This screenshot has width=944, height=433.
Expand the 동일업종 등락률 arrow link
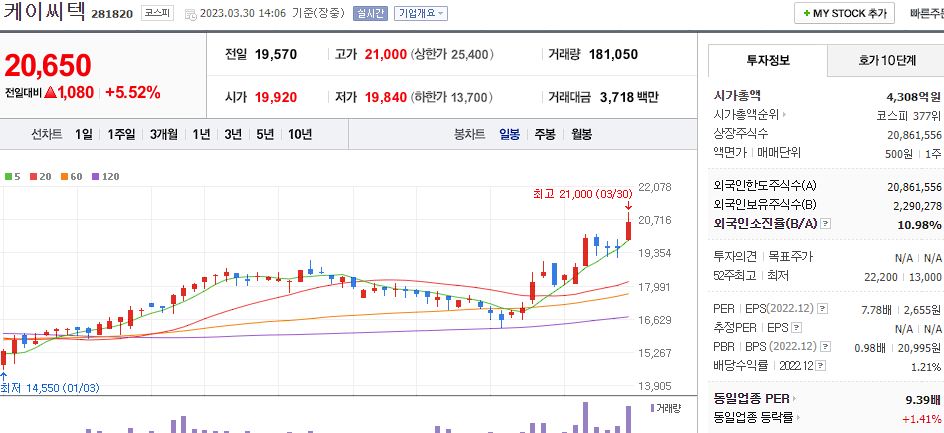[x=800, y=417]
